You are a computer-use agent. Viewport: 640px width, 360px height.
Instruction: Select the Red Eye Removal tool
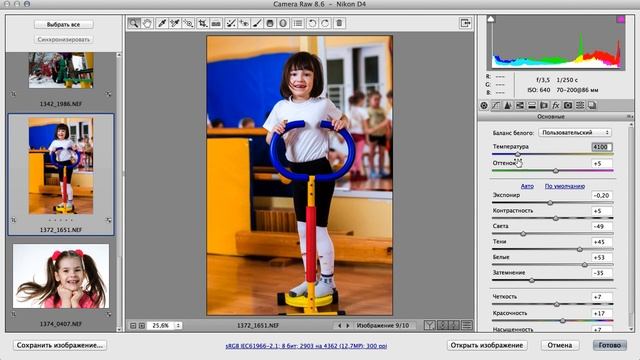[244, 23]
